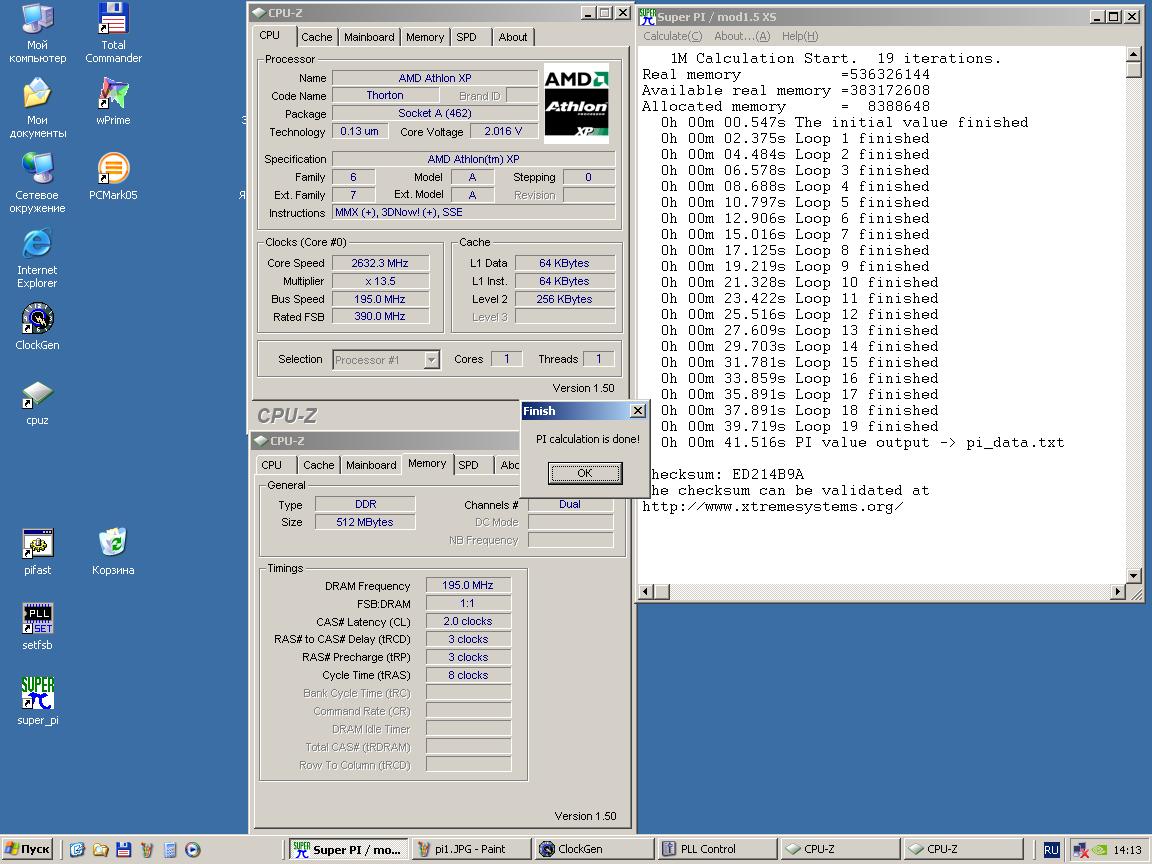Screen dimensions: 1152x864
Task: Click the RU language indicator in tray
Action: tap(1051, 849)
